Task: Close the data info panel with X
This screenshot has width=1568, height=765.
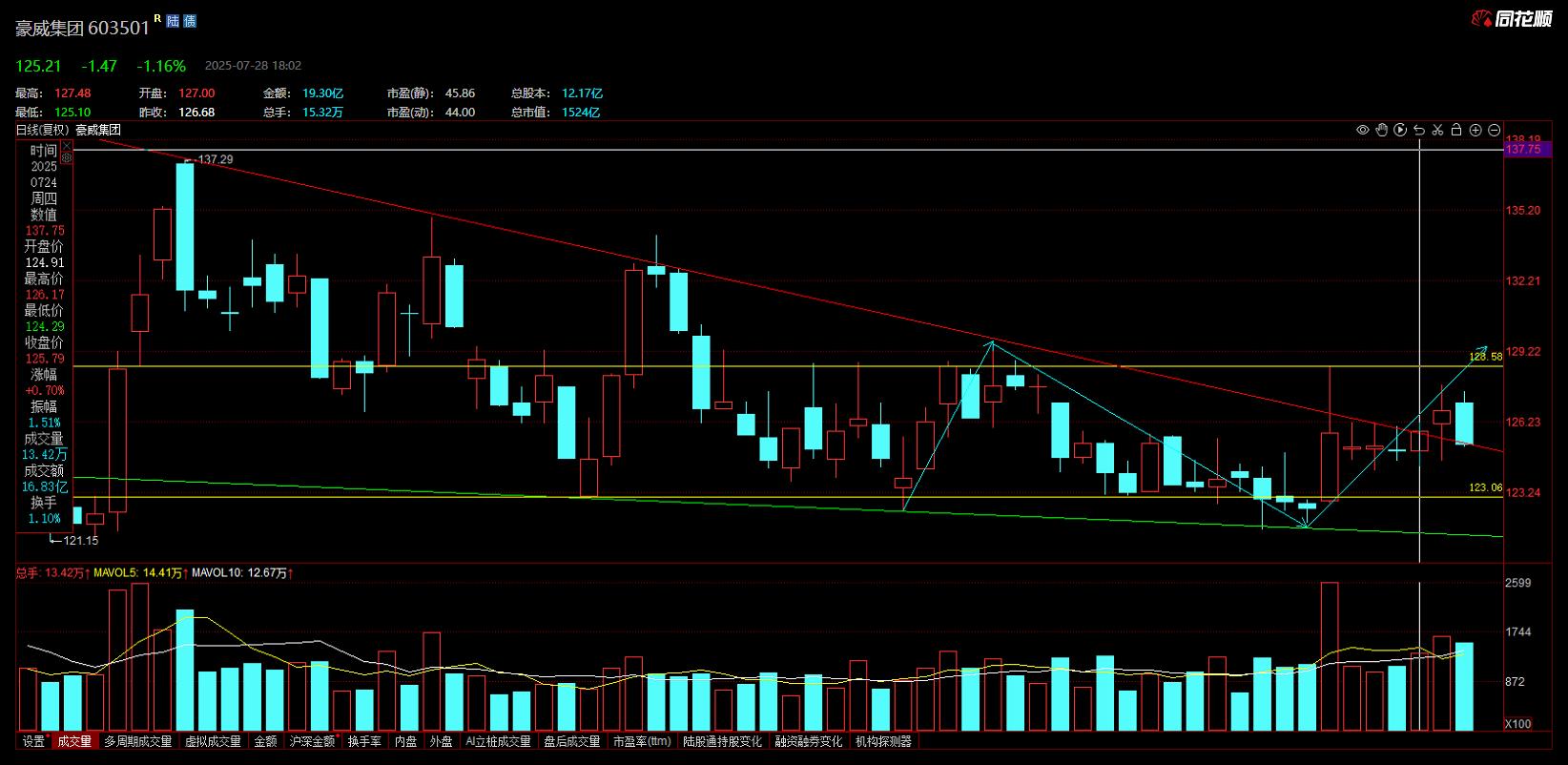Action: (67, 145)
